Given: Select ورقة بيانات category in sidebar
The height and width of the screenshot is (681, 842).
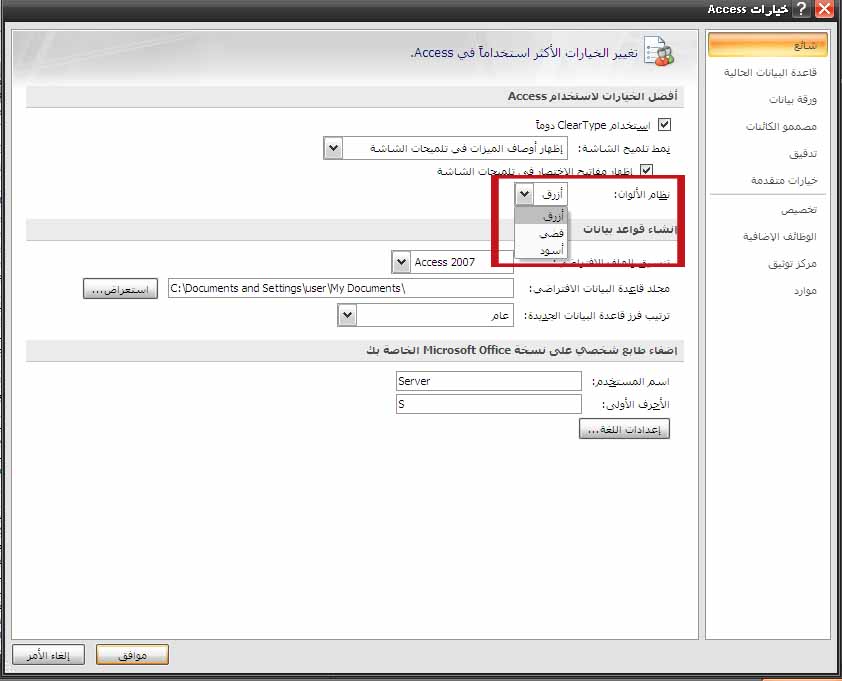Looking at the screenshot, I should tap(792, 99).
